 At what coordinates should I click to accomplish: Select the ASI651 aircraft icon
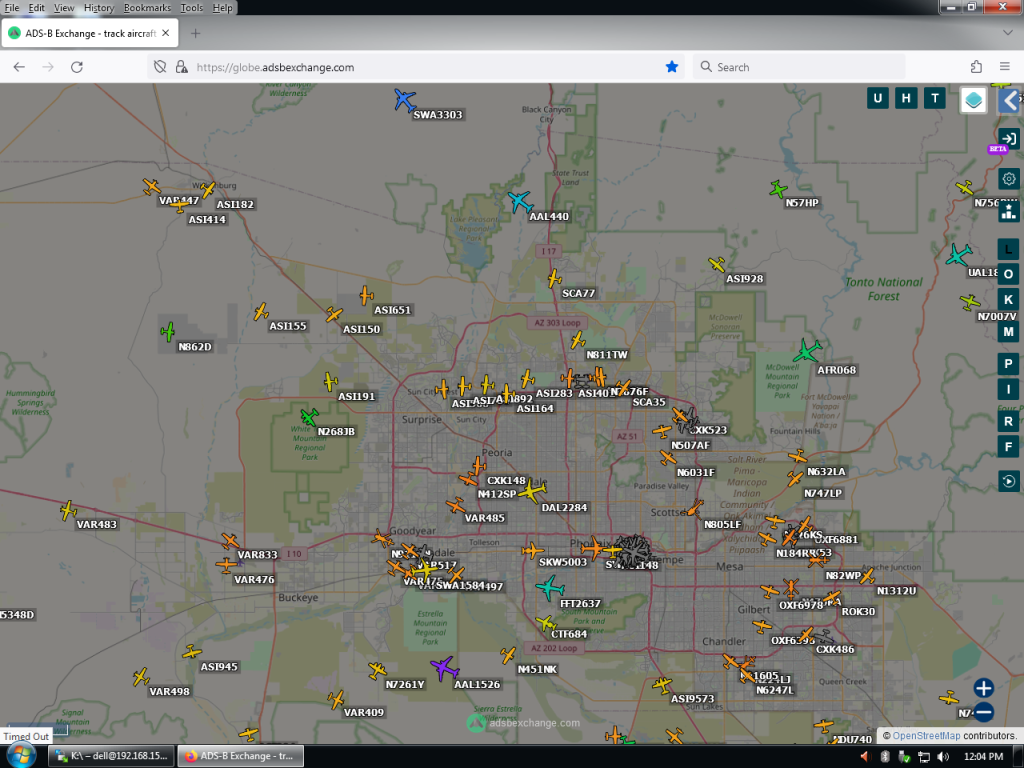tap(366, 295)
